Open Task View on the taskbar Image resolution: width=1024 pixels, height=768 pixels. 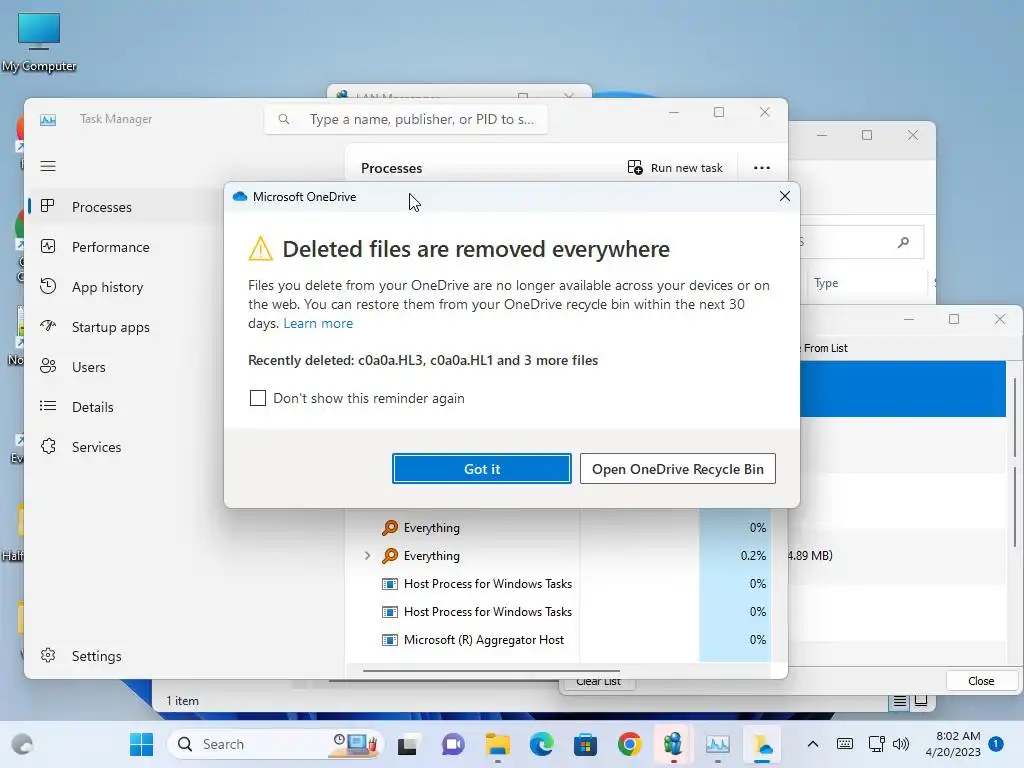[x=409, y=744]
